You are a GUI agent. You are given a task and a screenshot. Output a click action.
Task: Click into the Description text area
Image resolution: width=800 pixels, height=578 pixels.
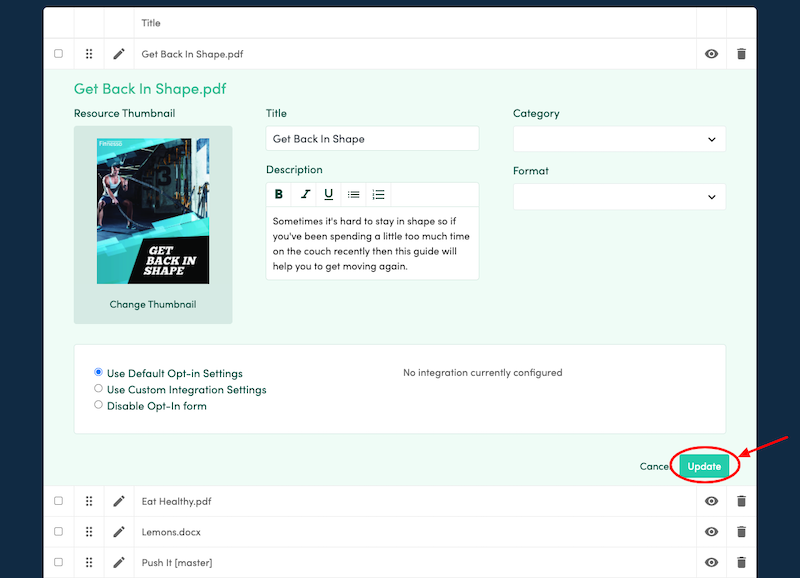coord(372,243)
